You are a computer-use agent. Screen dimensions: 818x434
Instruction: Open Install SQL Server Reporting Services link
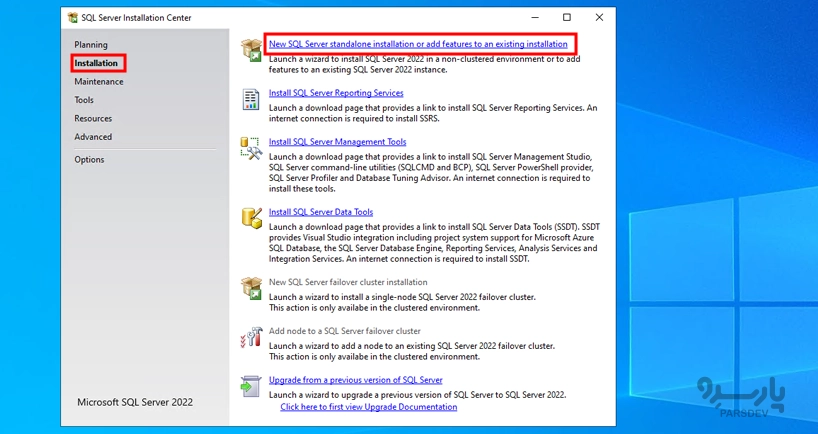click(x=336, y=93)
